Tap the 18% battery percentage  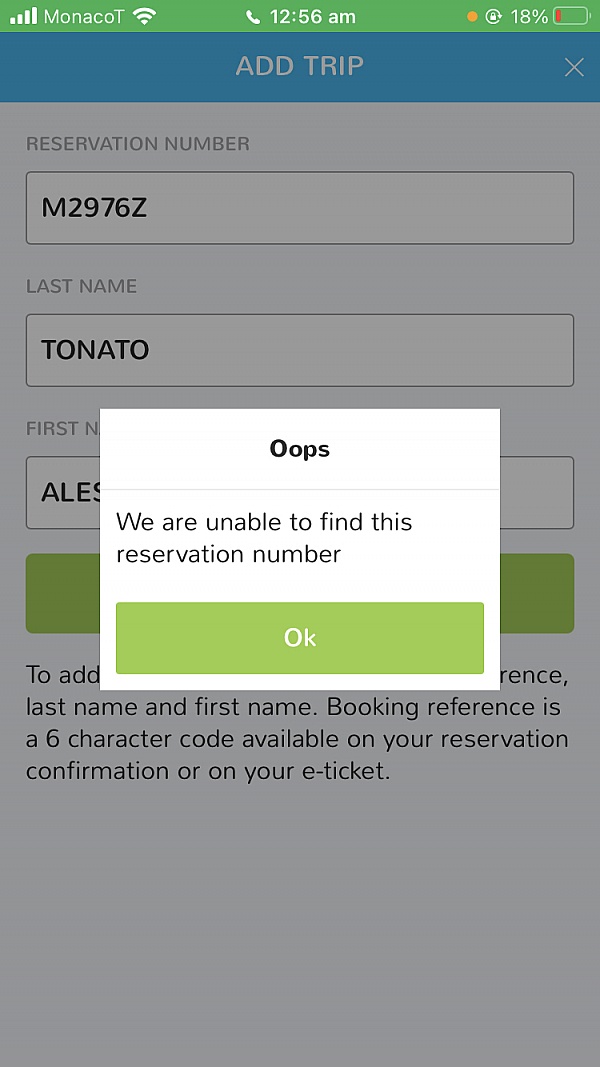pos(528,17)
